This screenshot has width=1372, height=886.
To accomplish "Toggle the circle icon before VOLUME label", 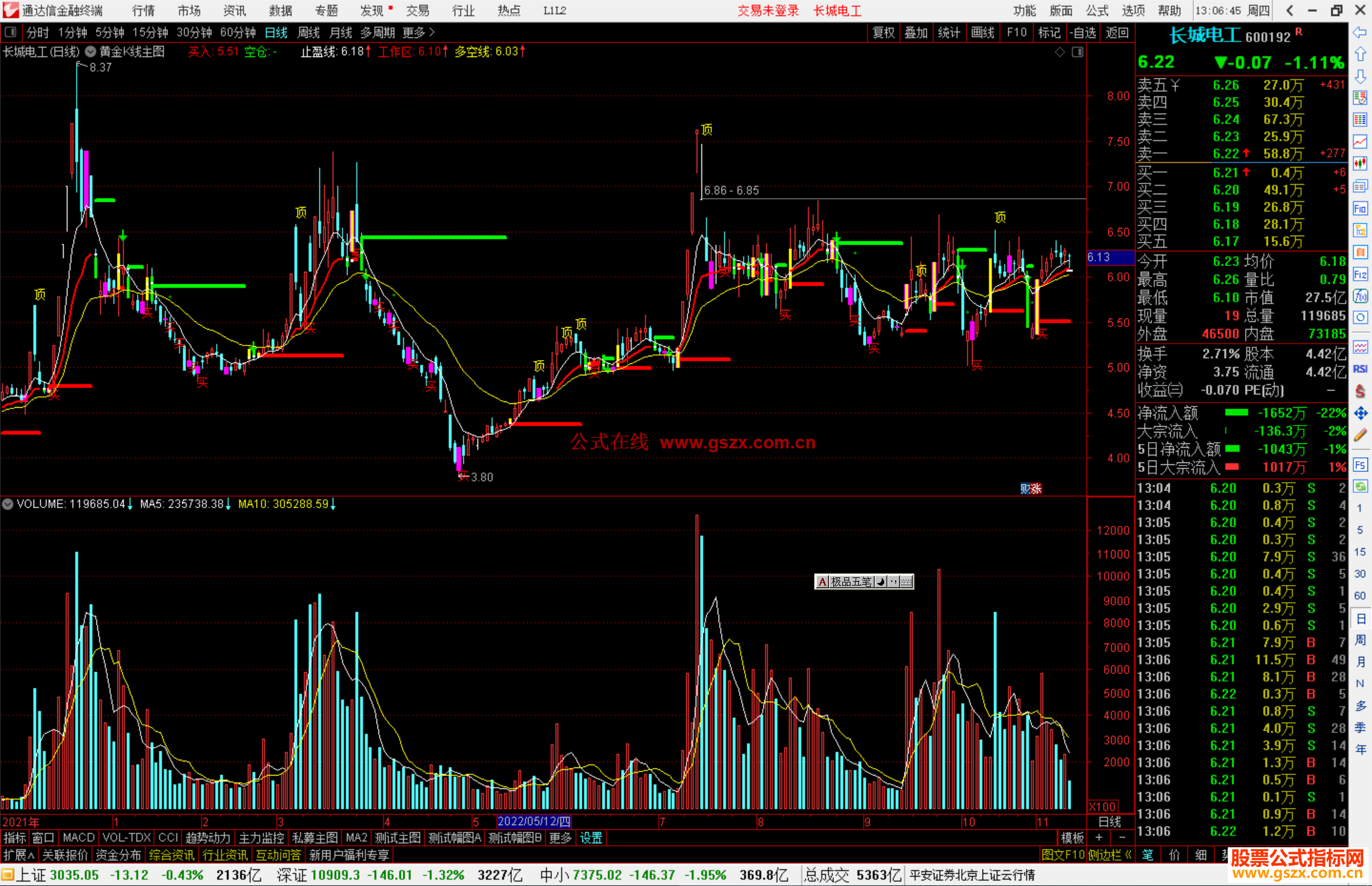I will pos(8,504).
